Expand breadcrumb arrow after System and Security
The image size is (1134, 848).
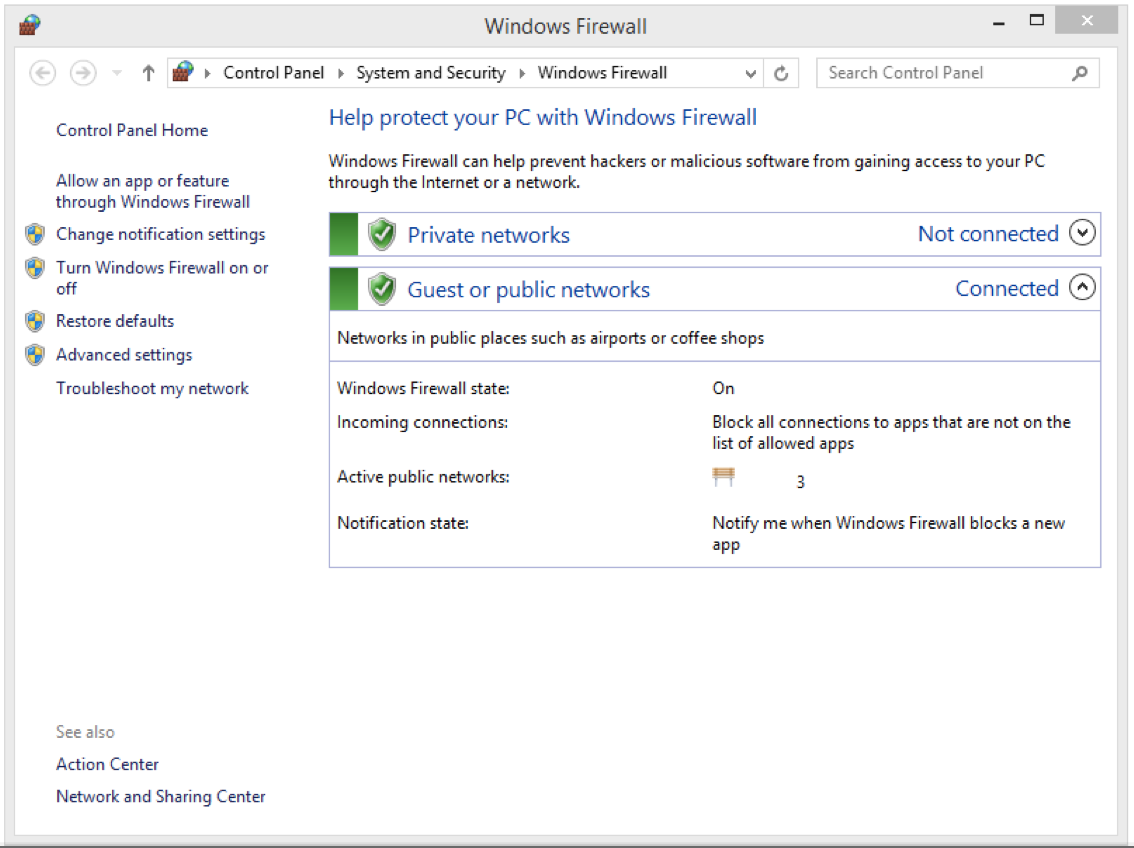point(522,73)
